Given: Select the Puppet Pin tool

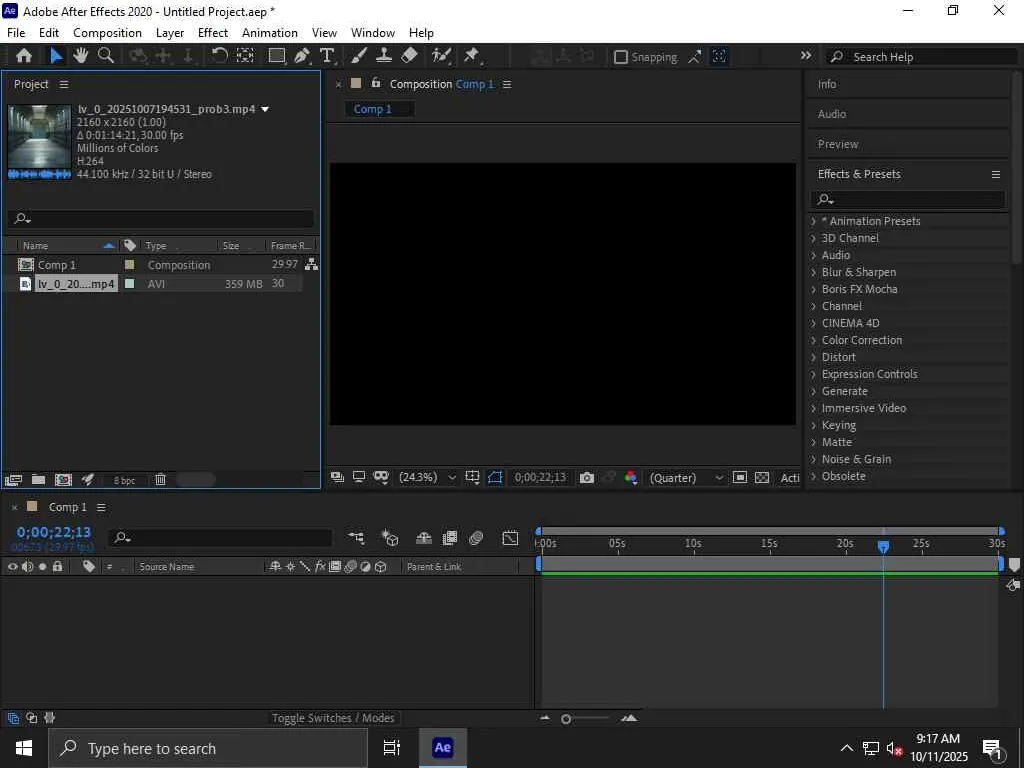Looking at the screenshot, I should coord(472,56).
